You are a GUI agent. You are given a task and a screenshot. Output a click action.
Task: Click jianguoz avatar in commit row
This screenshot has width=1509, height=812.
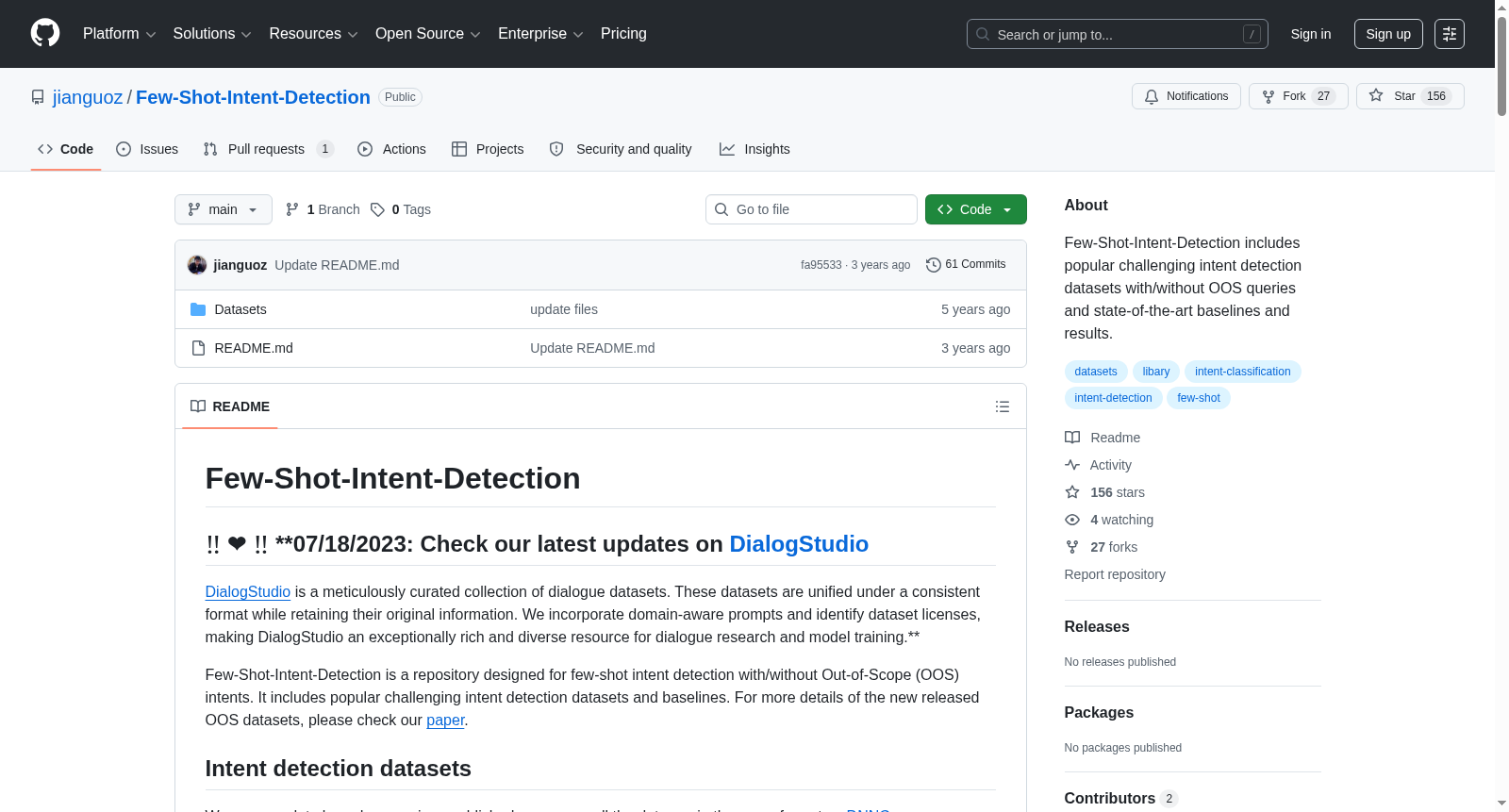tap(197, 265)
